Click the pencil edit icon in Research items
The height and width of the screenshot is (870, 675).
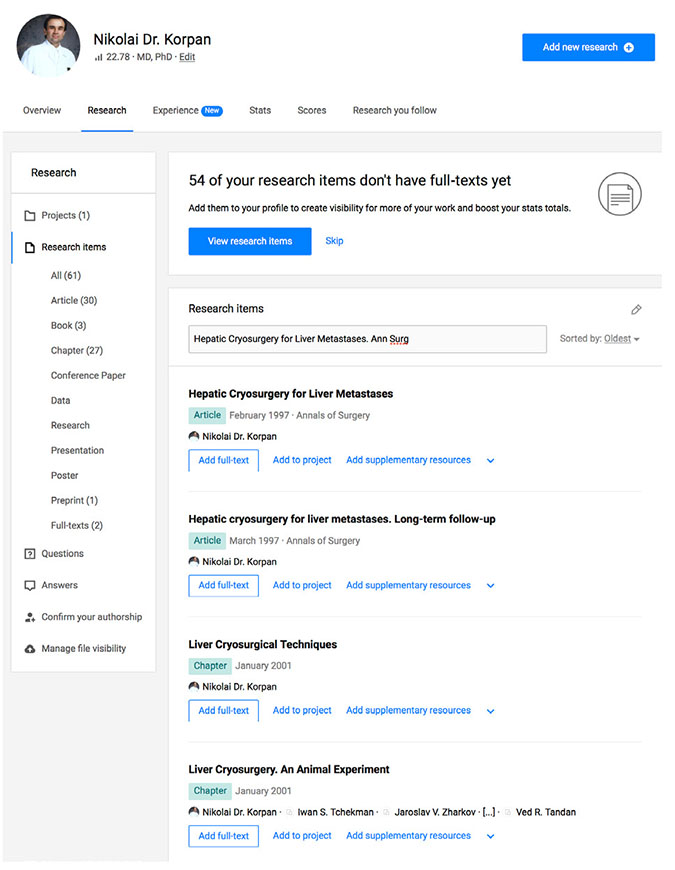pos(636,310)
